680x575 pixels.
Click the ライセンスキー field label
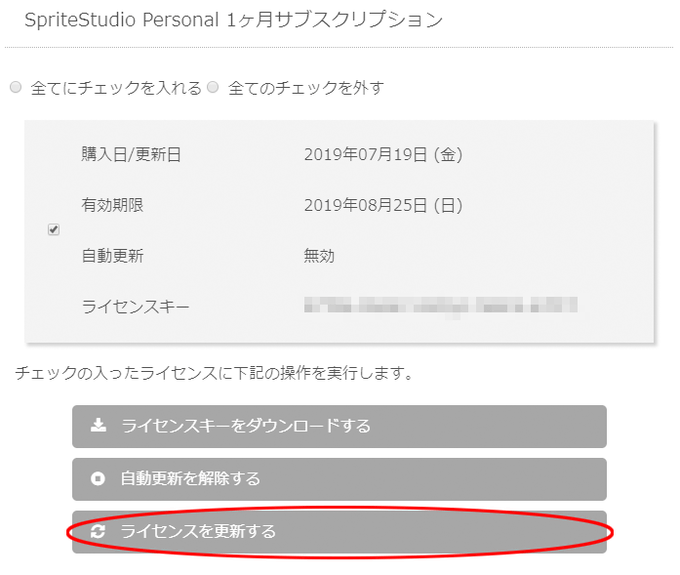pos(136,307)
